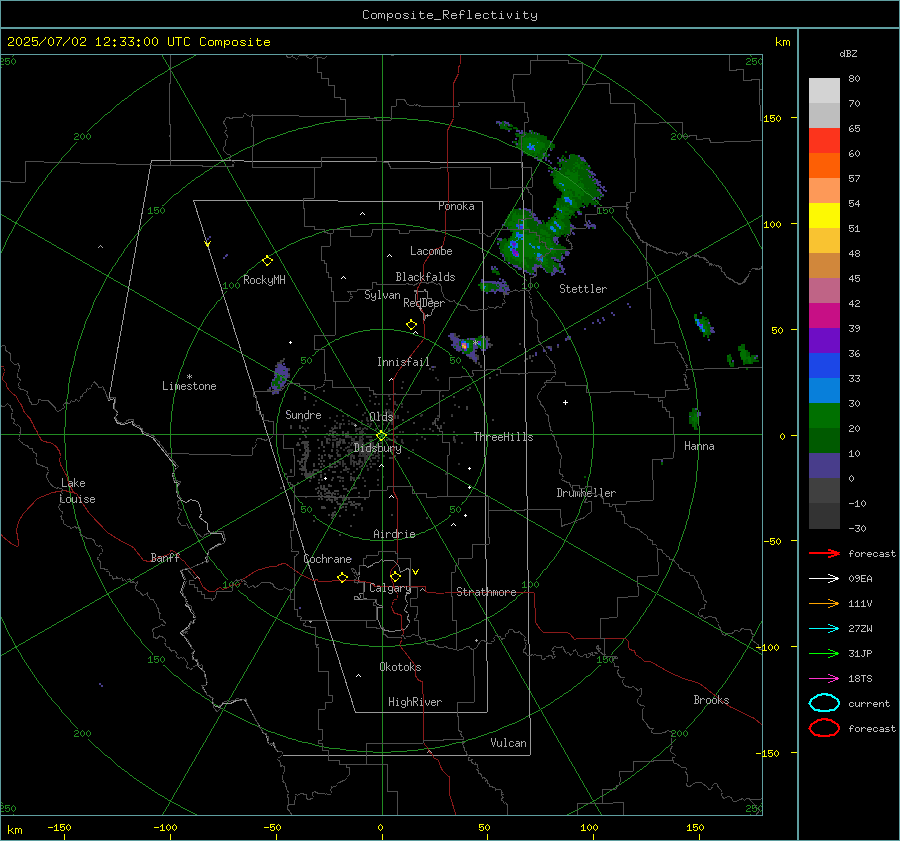Click the white 09EA arrow in legend
The width and height of the screenshot is (900, 841).
tap(824, 579)
